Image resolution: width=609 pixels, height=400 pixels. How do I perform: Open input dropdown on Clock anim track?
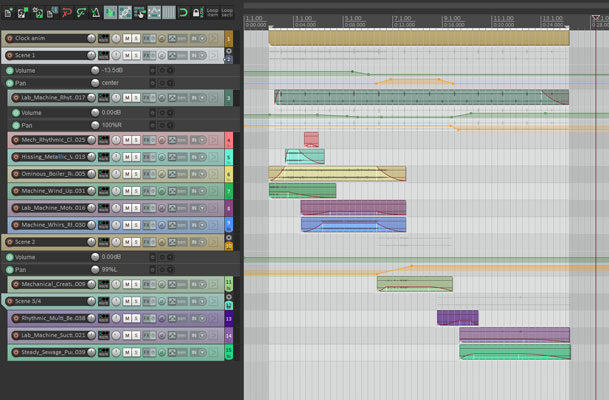202,38
